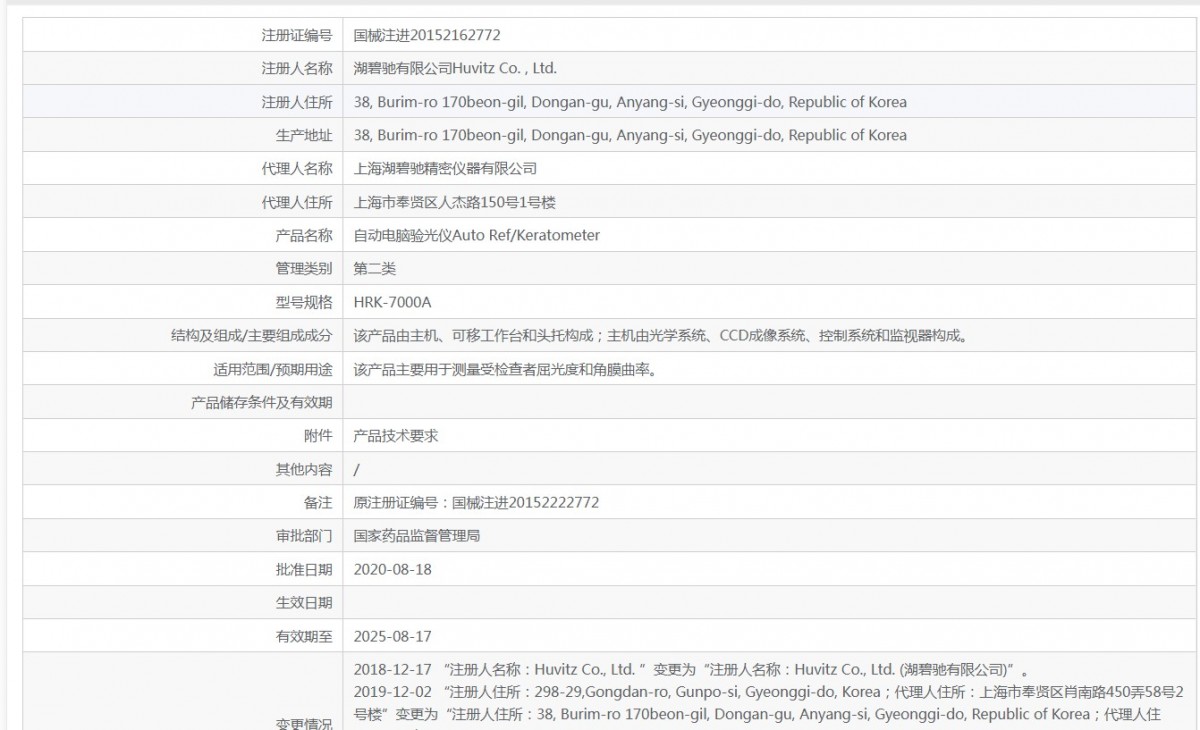Viewport: 1200px width, 730px height.
Task: Click the 变更情况 label
Action: click(304, 723)
